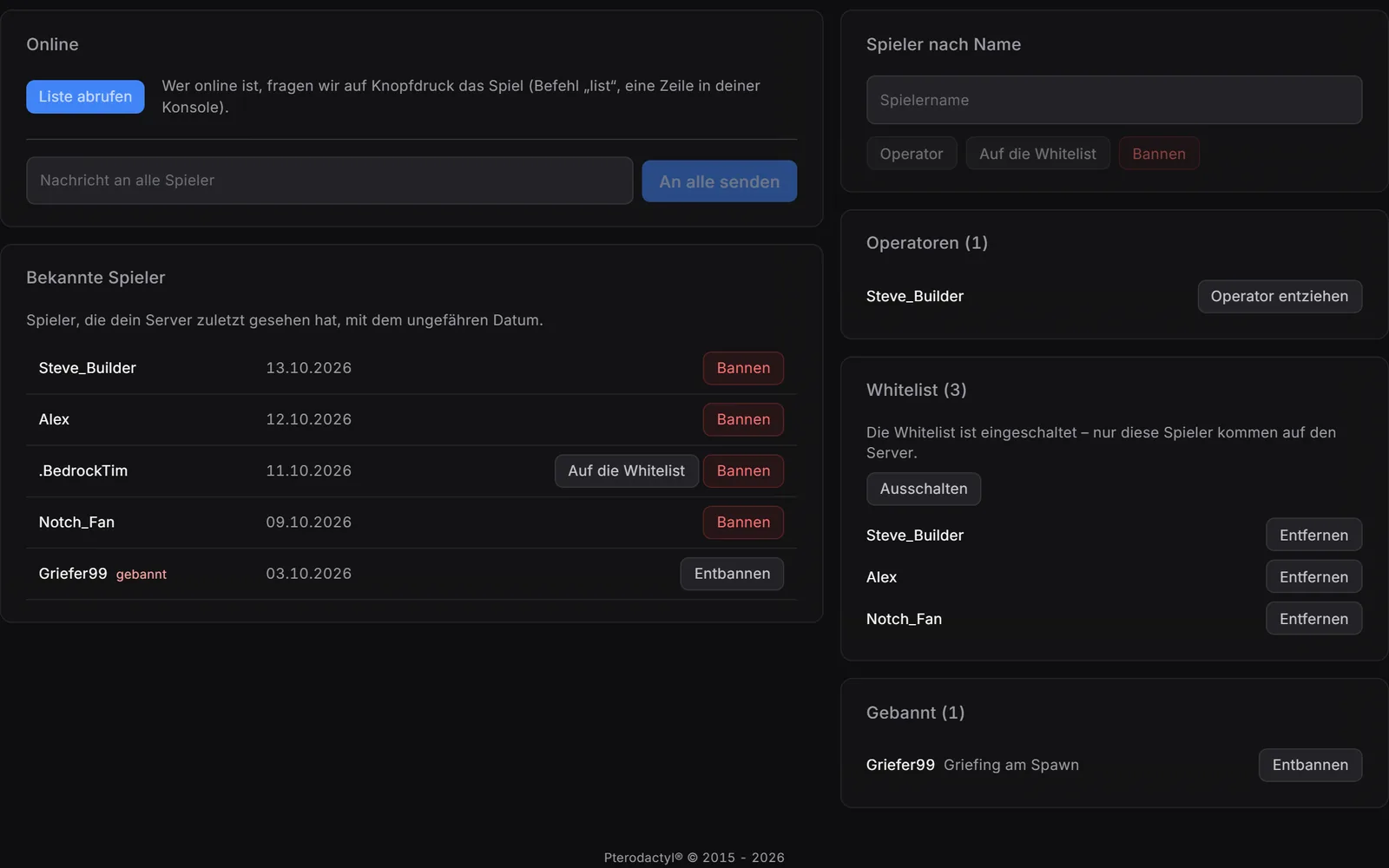Image resolution: width=1389 pixels, height=868 pixels.
Task: Click the Online panel heading
Action: 52,44
